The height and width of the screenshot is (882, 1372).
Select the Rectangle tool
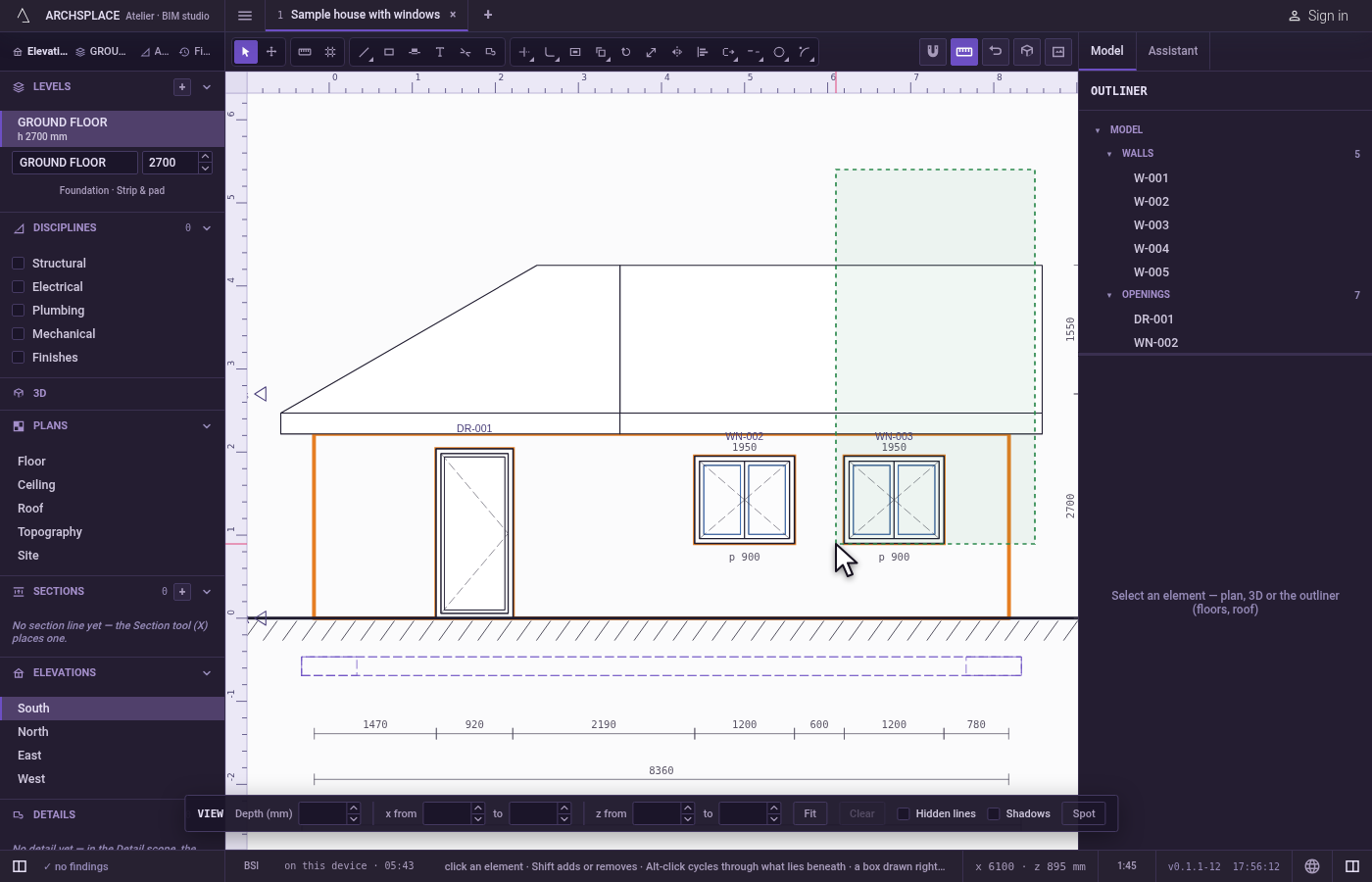click(389, 52)
